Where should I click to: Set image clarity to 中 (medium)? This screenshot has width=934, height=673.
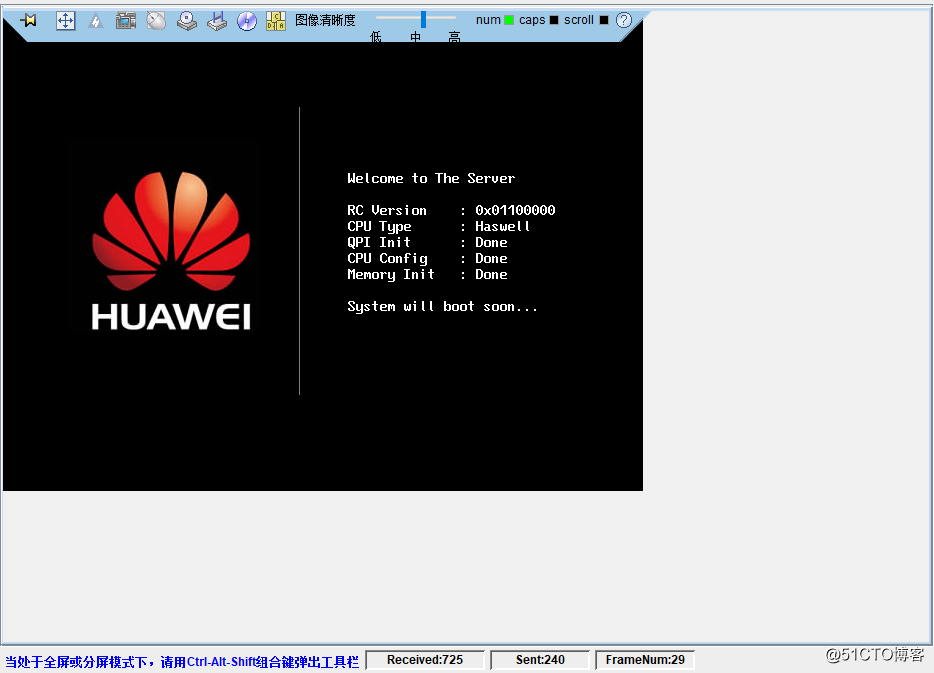click(x=415, y=38)
